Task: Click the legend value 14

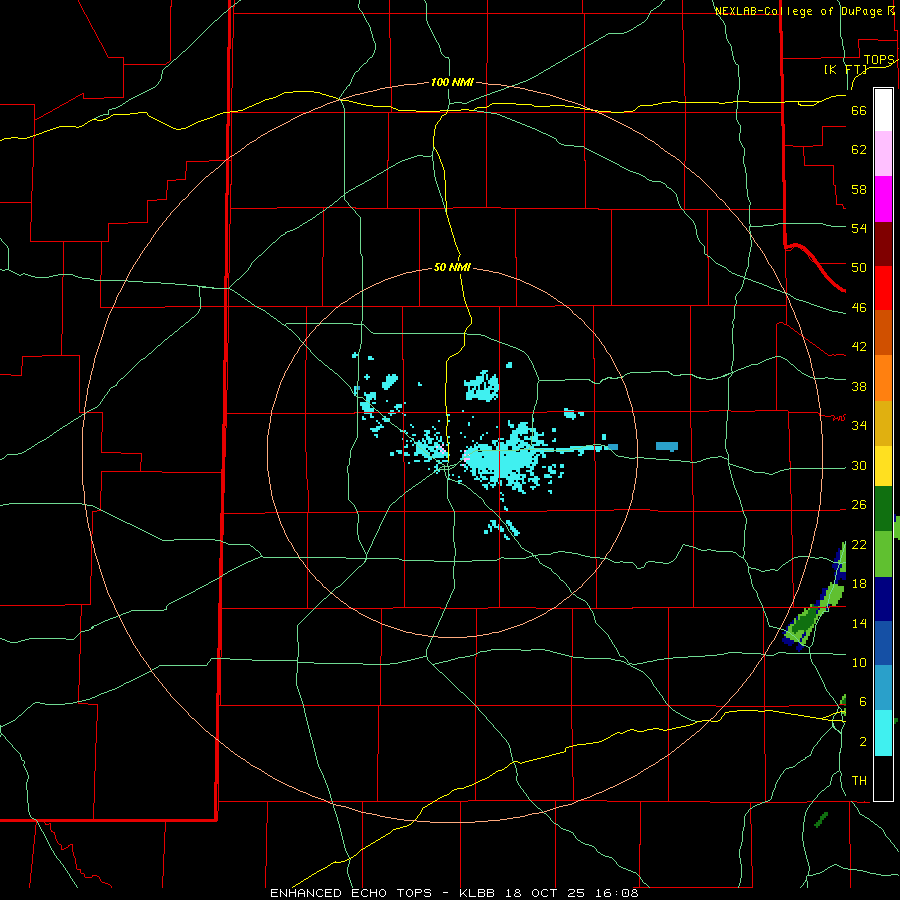Action: point(859,623)
